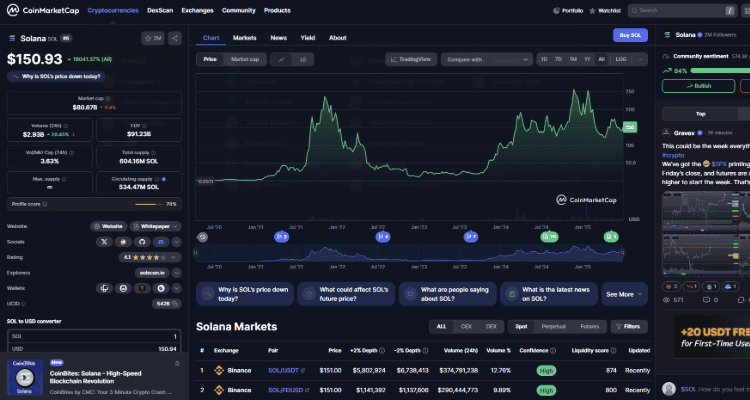Expand the See More questions dropdown
This screenshot has height=400, width=750.
pyautogui.click(x=624, y=294)
